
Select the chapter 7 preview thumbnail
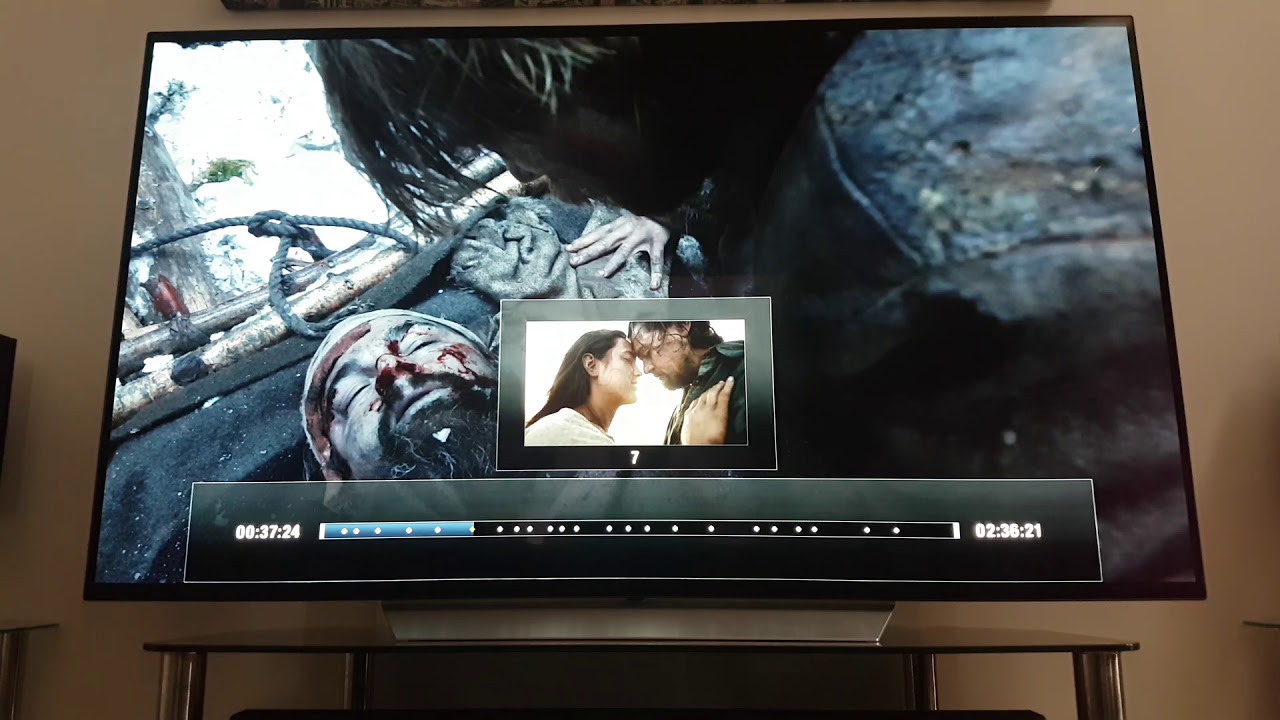tap(635, 382)
